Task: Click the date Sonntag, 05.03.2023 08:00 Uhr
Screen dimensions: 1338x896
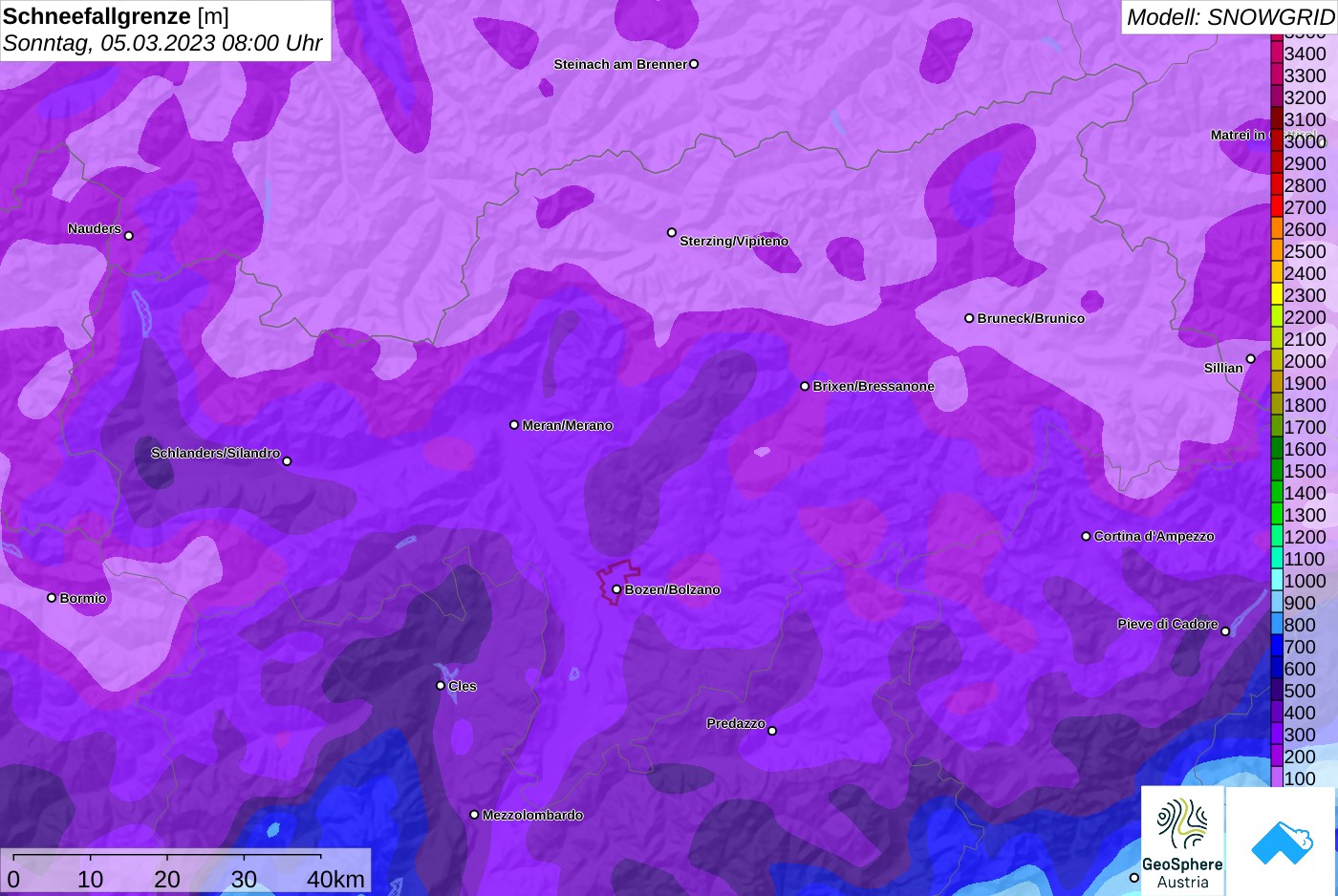Action: pos(162,43)
